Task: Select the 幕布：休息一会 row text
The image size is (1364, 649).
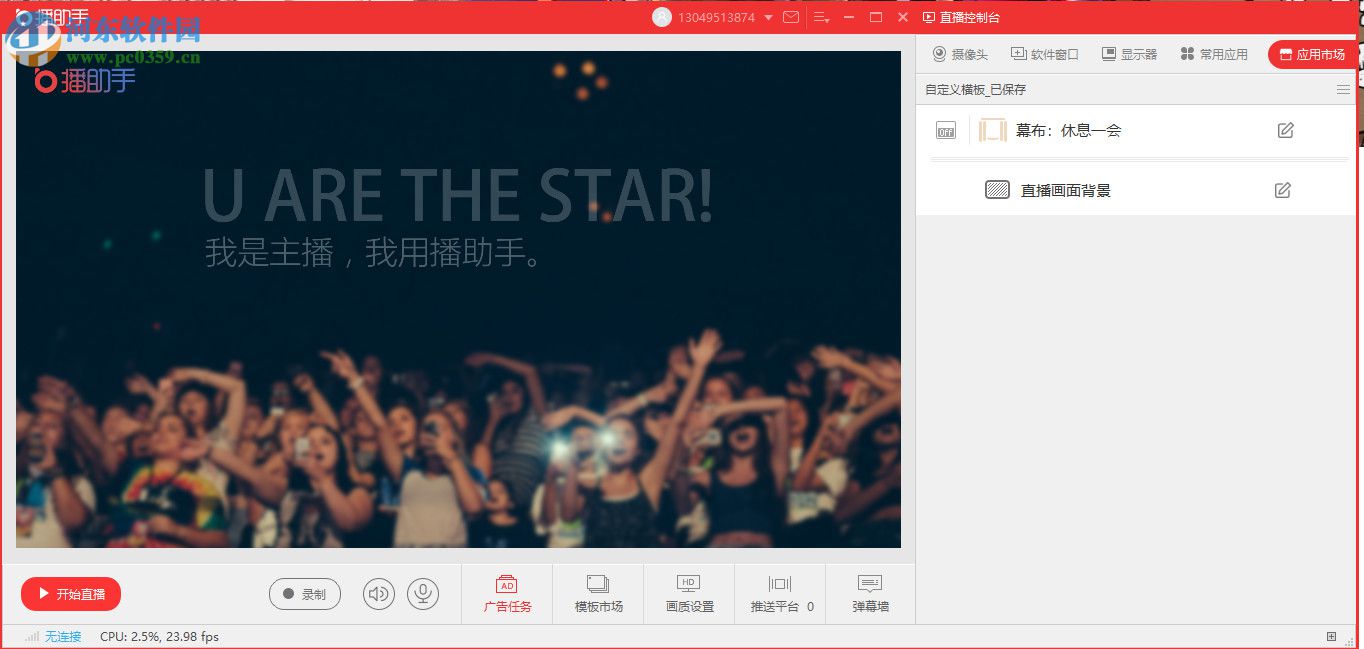Action: [1068, 130]
